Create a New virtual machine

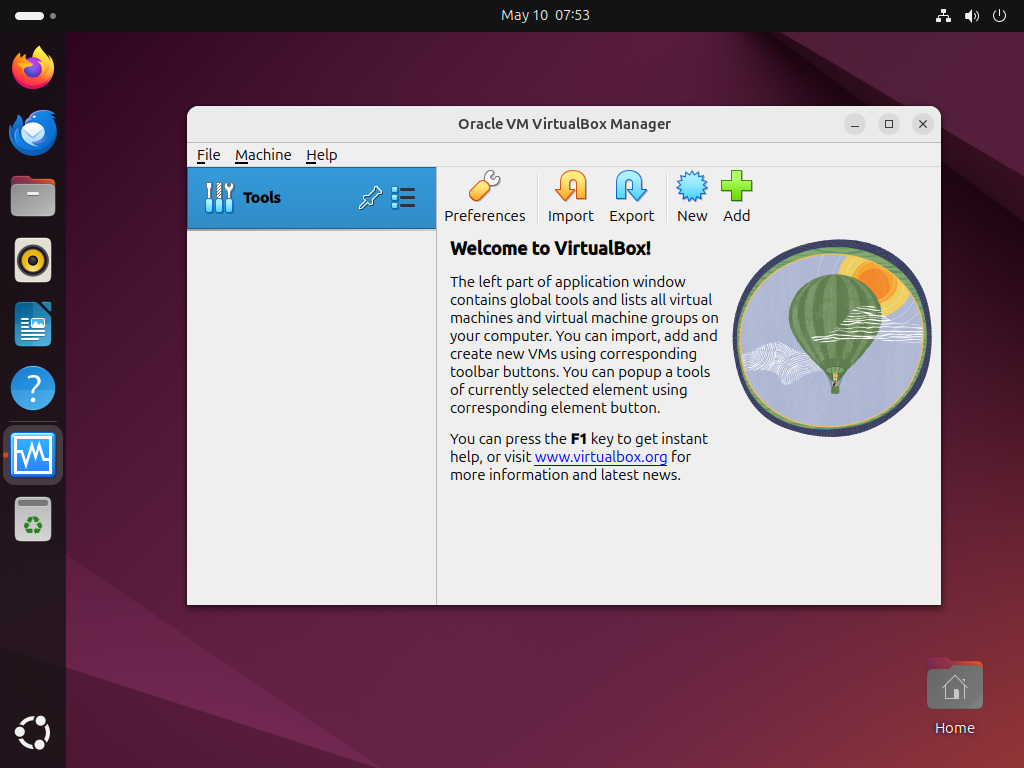[692, 197]
